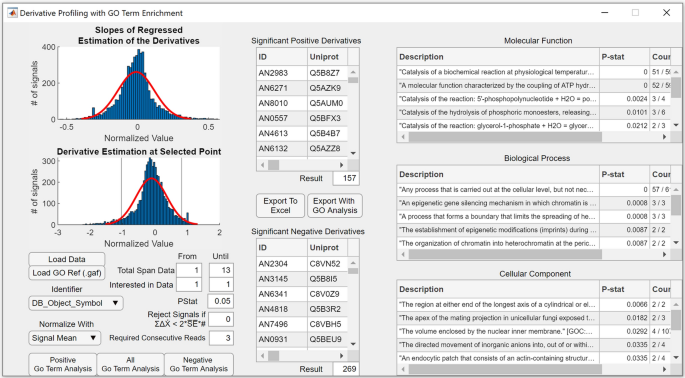
Task: Click scroll-left arrow of Negative Derivatives table
Action: (x=263, y=356)
